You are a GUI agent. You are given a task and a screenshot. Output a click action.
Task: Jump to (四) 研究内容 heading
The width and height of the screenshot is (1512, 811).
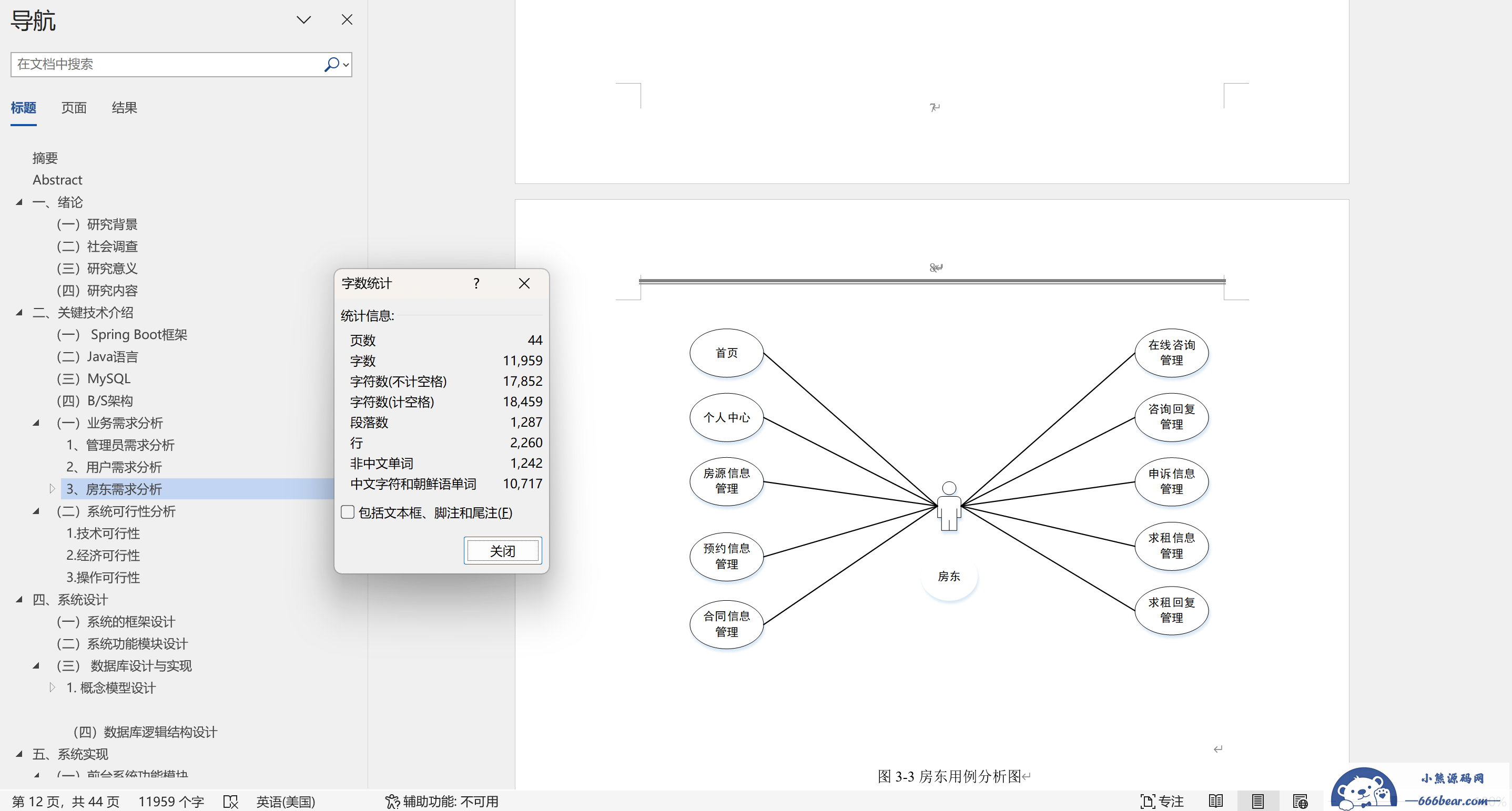(x=97, y=290)
